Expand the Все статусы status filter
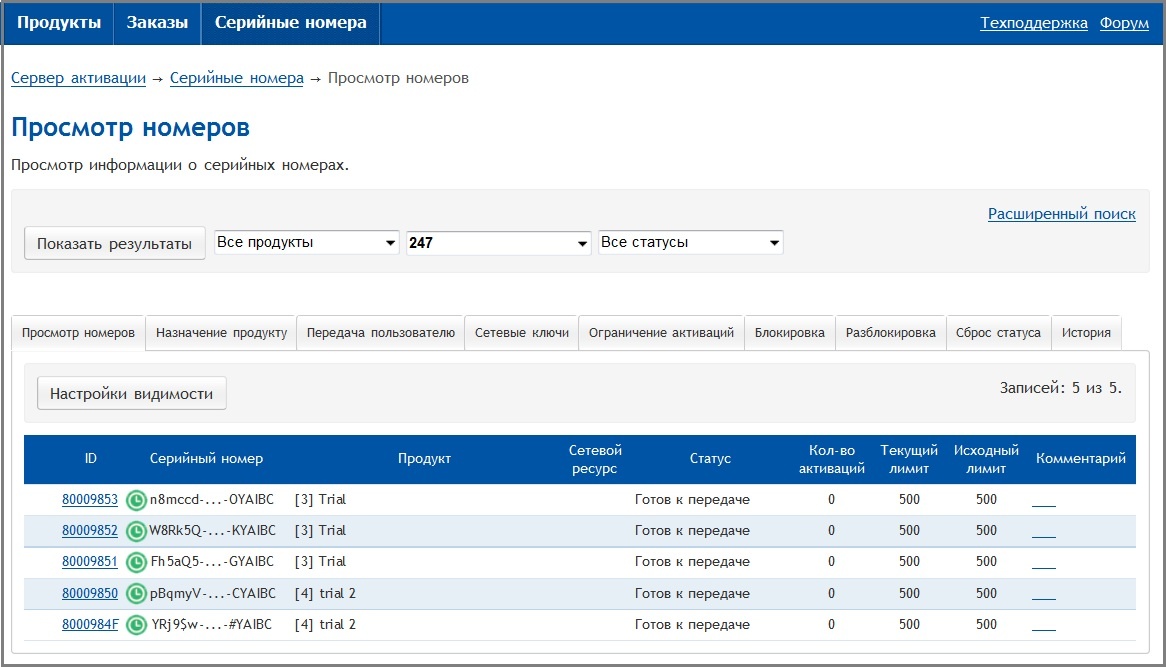Viewport: 1166px width, 667px height. pos(690,243)
